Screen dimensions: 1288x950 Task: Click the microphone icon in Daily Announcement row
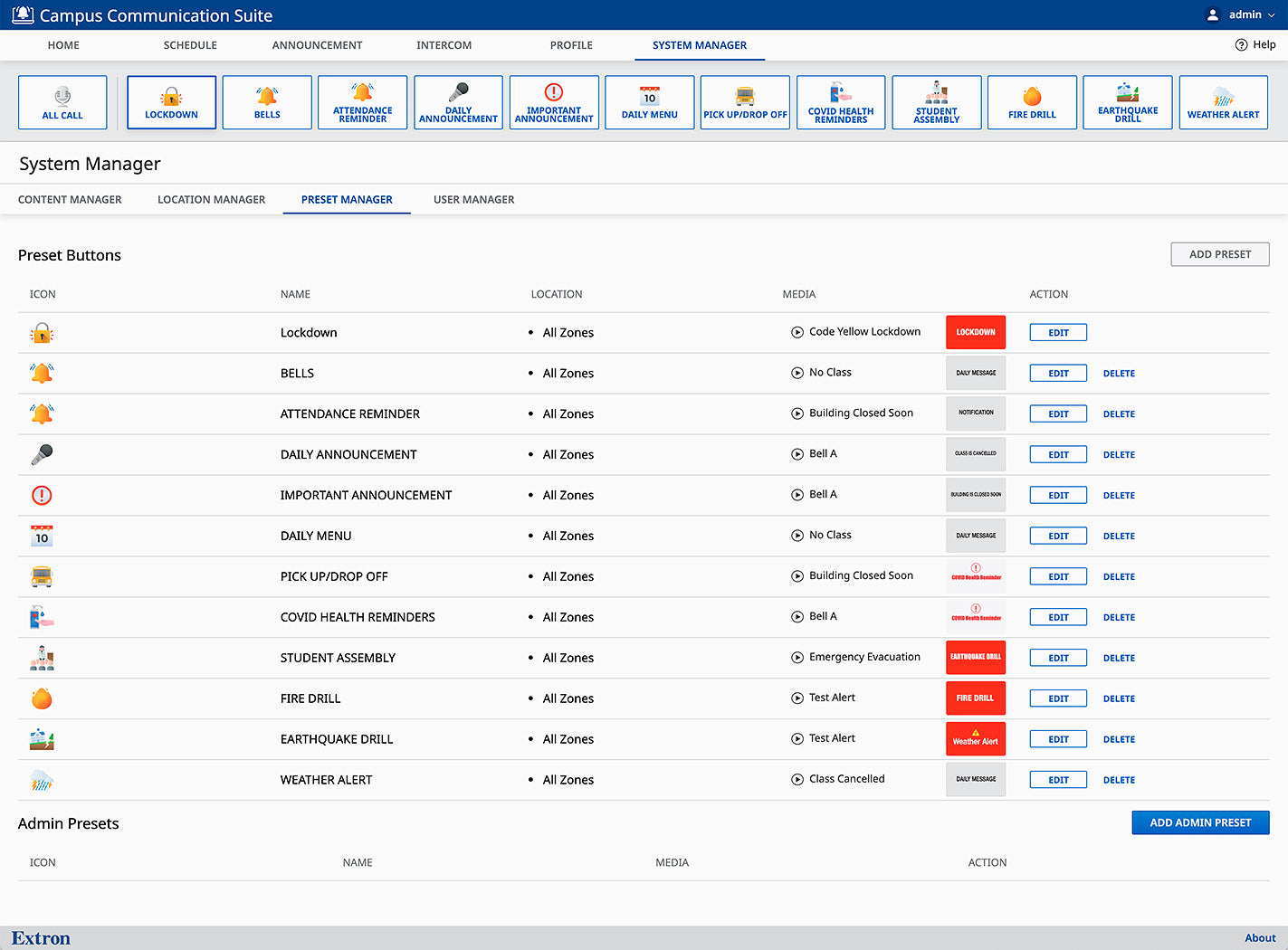(x=42, y=454)
